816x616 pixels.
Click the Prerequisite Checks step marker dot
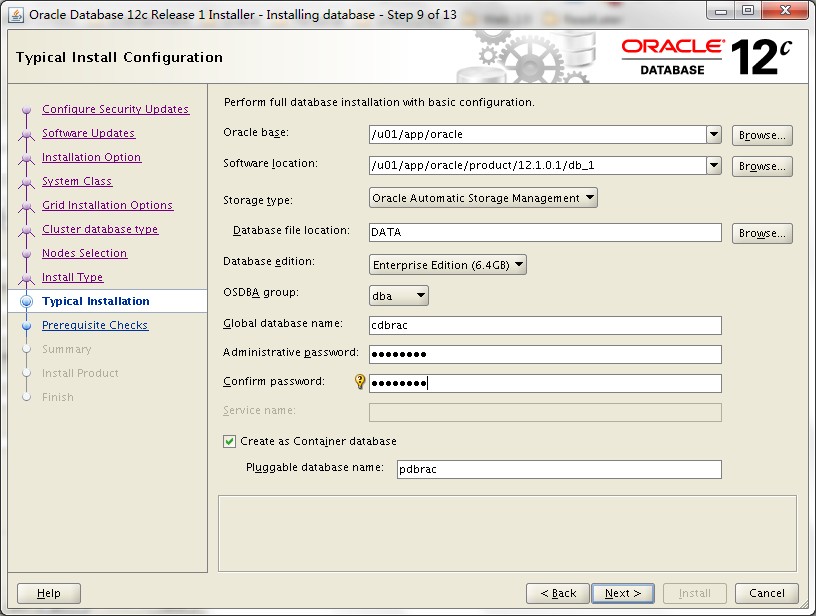27,326
